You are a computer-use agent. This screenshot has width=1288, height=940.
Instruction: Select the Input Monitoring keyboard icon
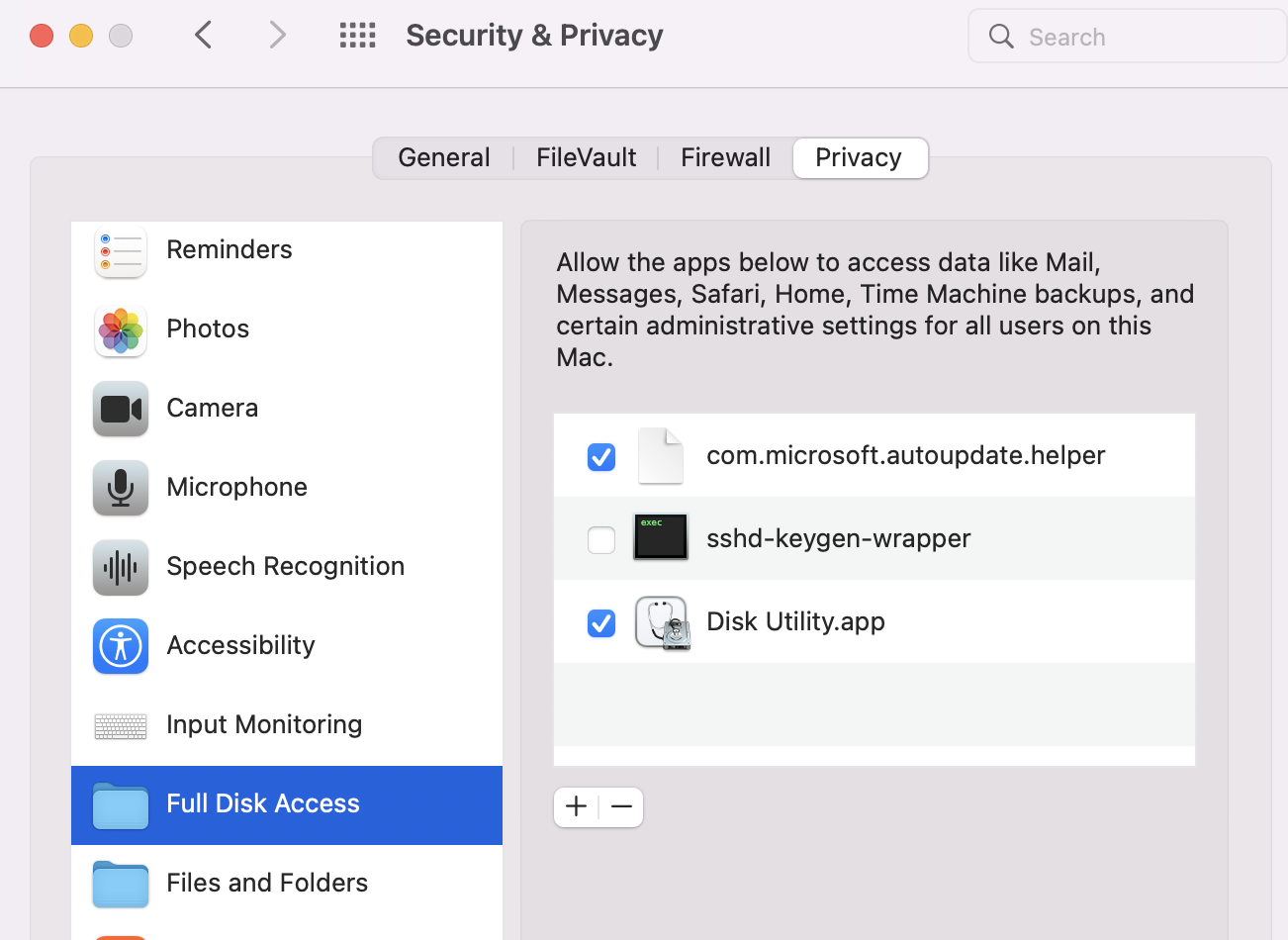point(121,725)
